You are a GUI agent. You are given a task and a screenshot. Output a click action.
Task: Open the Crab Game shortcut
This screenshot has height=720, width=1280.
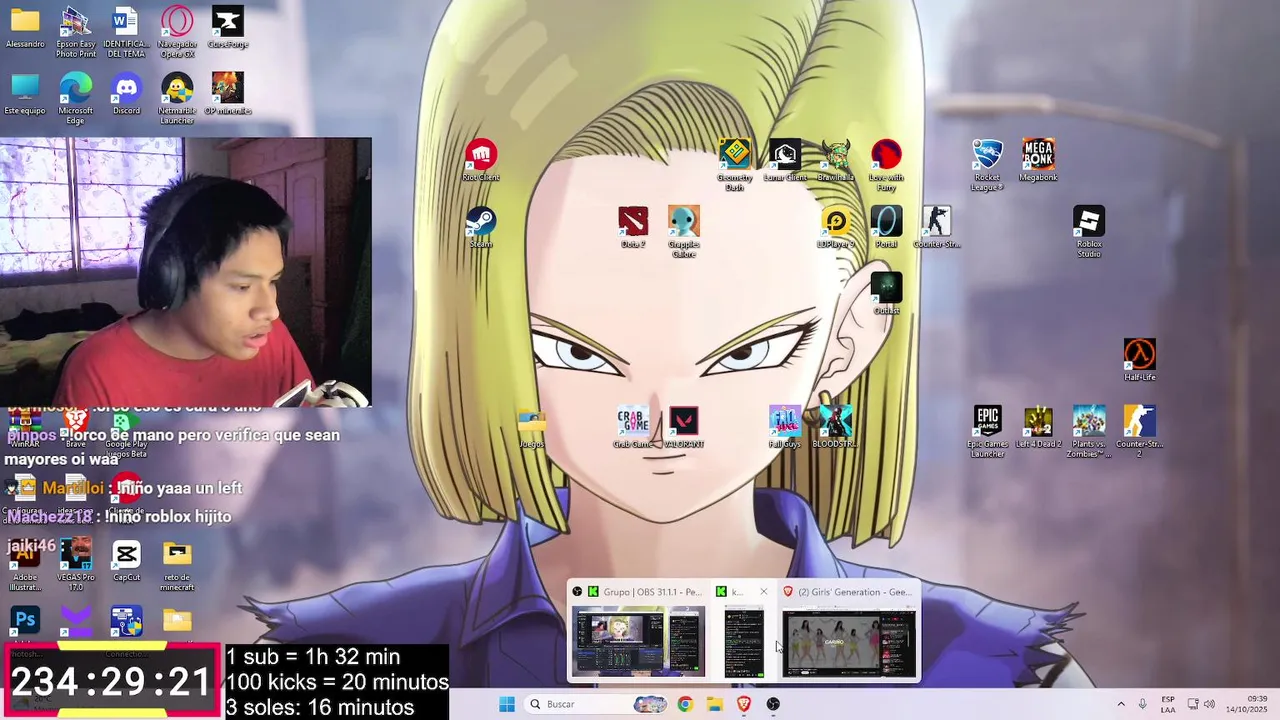point(633,427)
